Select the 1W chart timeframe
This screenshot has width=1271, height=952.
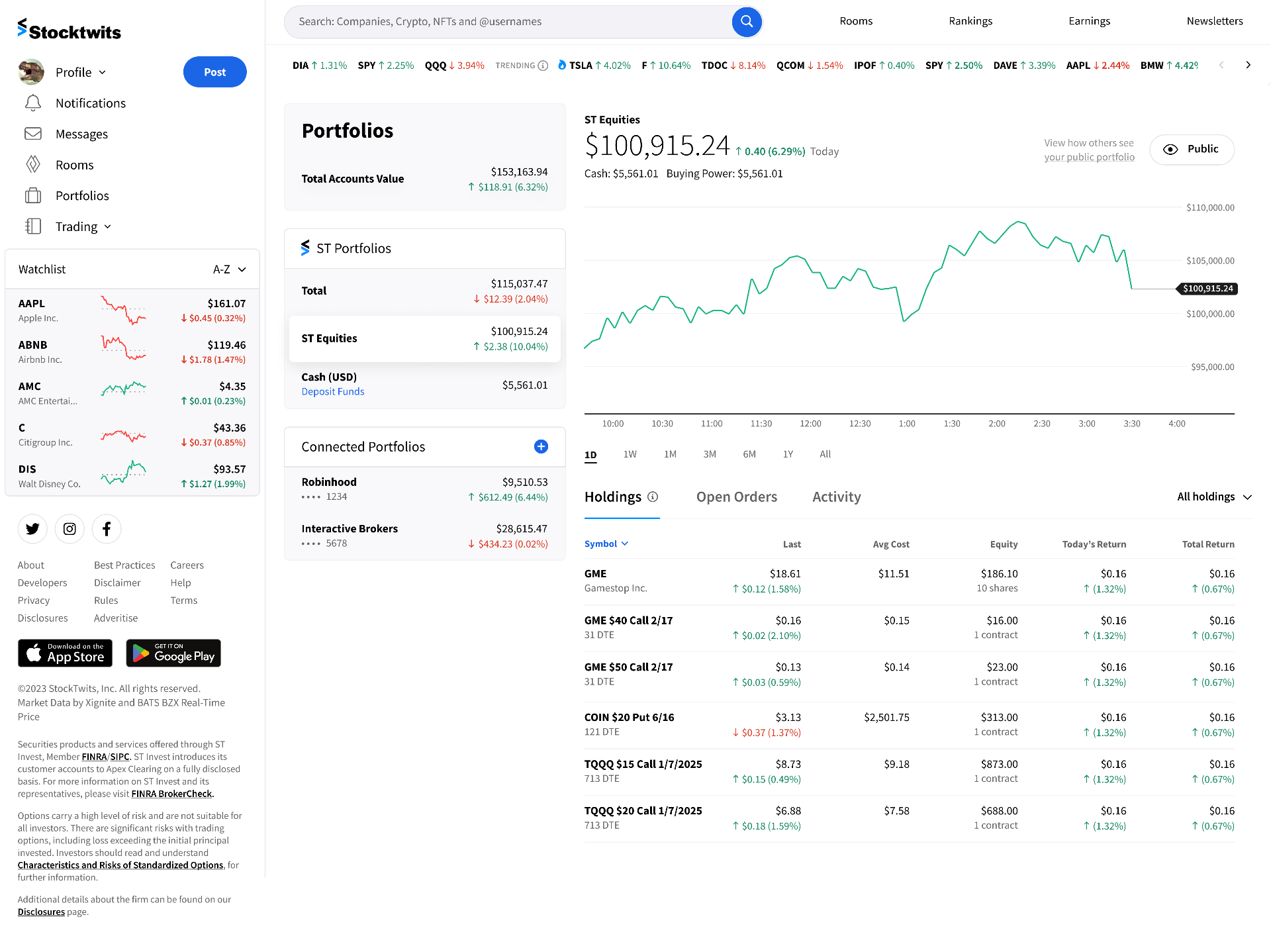click(x=630, y=454)
